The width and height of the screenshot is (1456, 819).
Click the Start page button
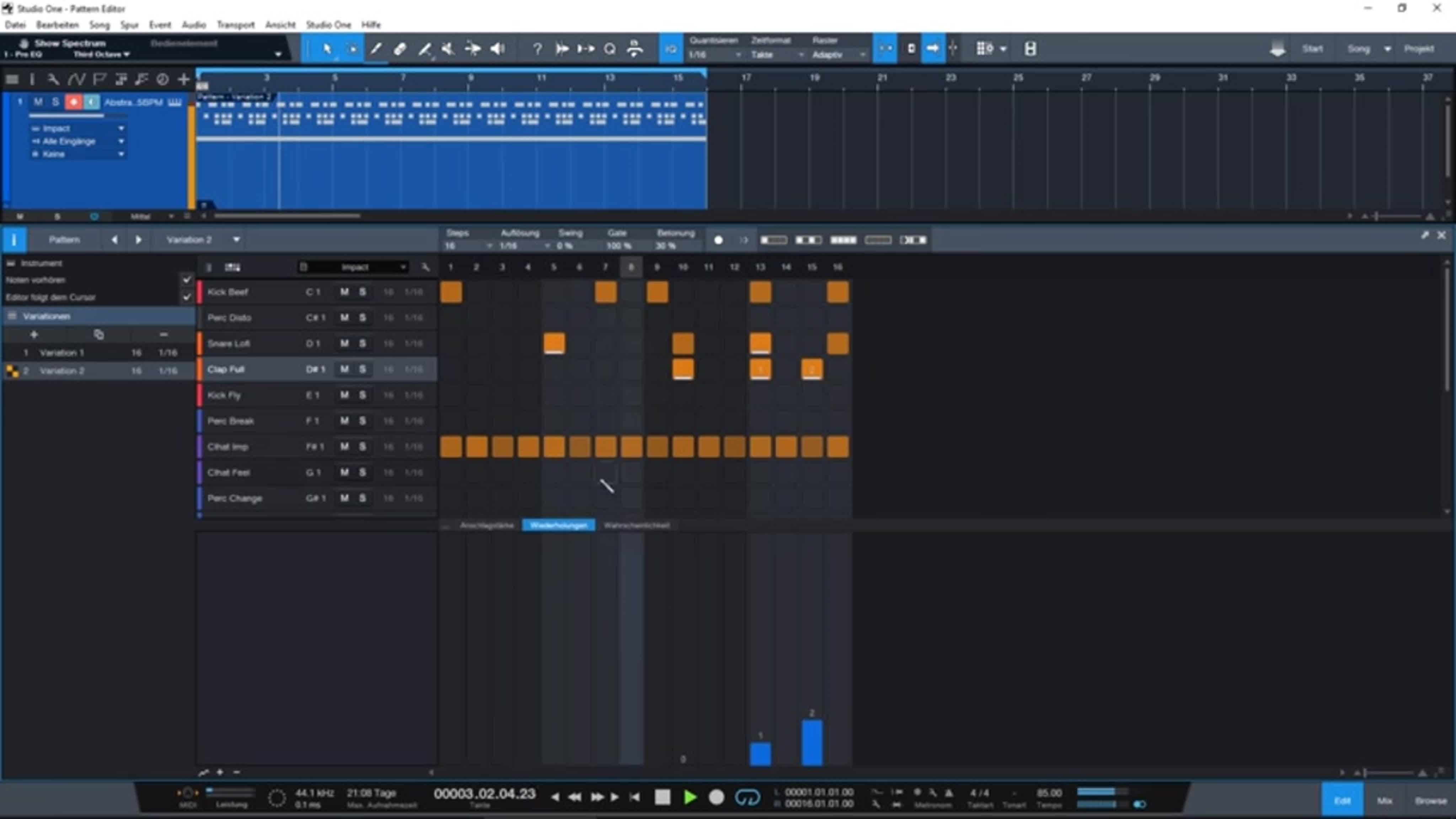pyautogui.click(x=1312, y=49)
